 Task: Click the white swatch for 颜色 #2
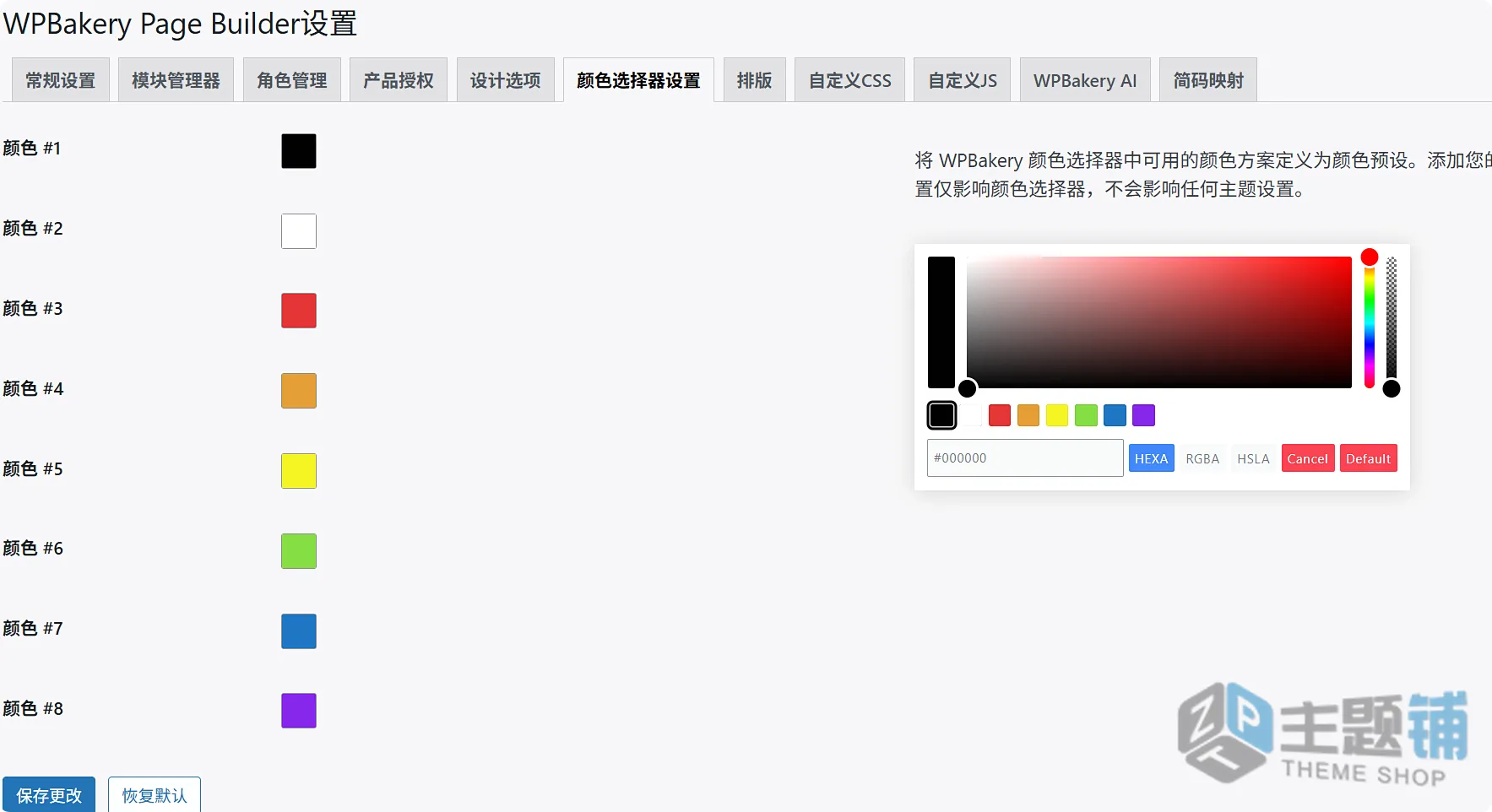tap(299, 231)
